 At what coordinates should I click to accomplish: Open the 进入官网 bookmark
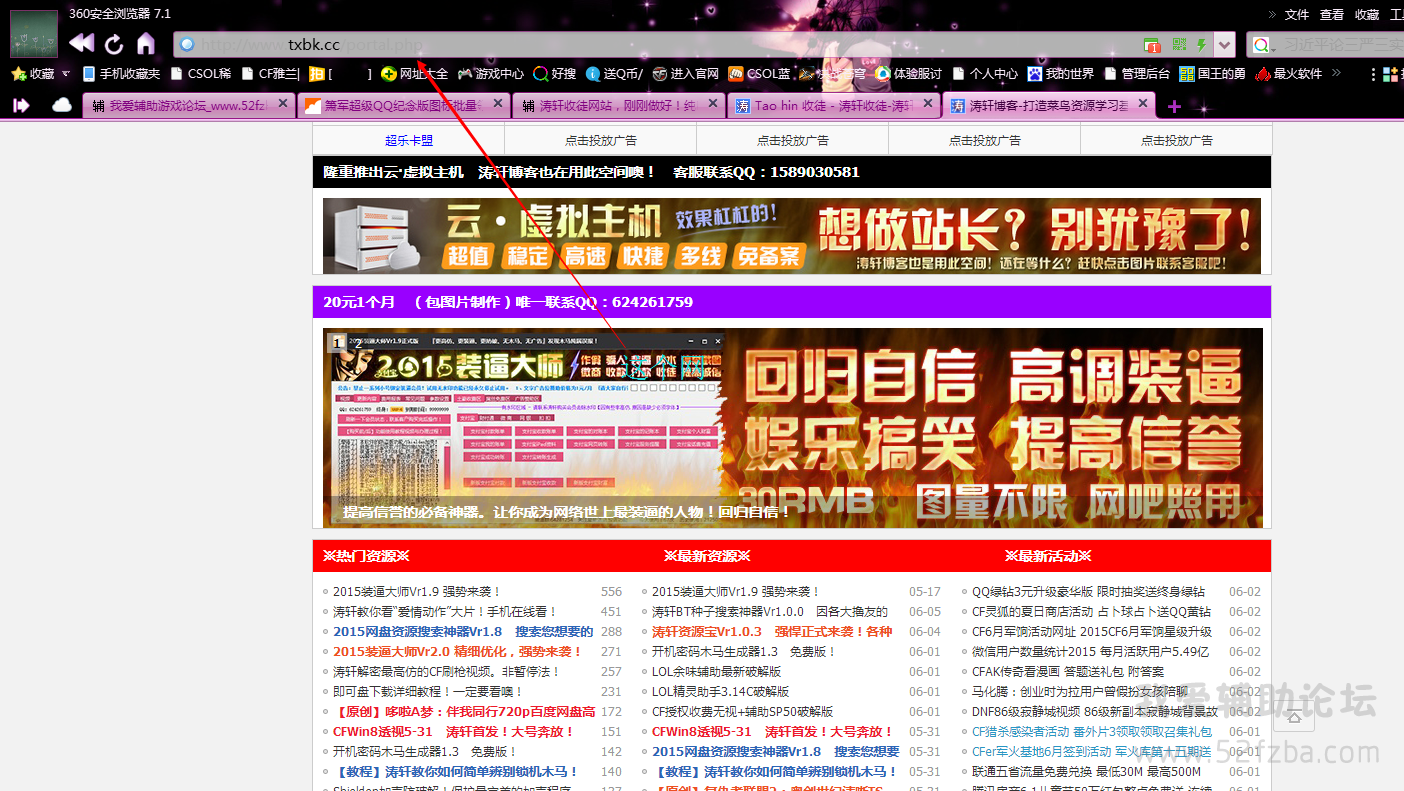tap(686, 74)
